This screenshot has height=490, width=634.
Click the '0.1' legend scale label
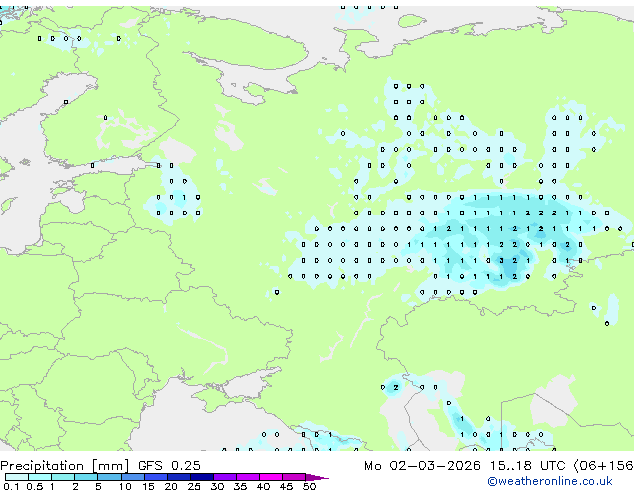11,486
